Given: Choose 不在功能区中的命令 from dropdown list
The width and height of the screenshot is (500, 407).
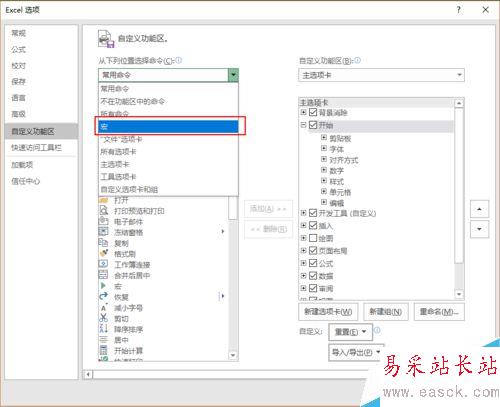Looking at the screenshot, I should pyautogui.click(x=169, y=101).
